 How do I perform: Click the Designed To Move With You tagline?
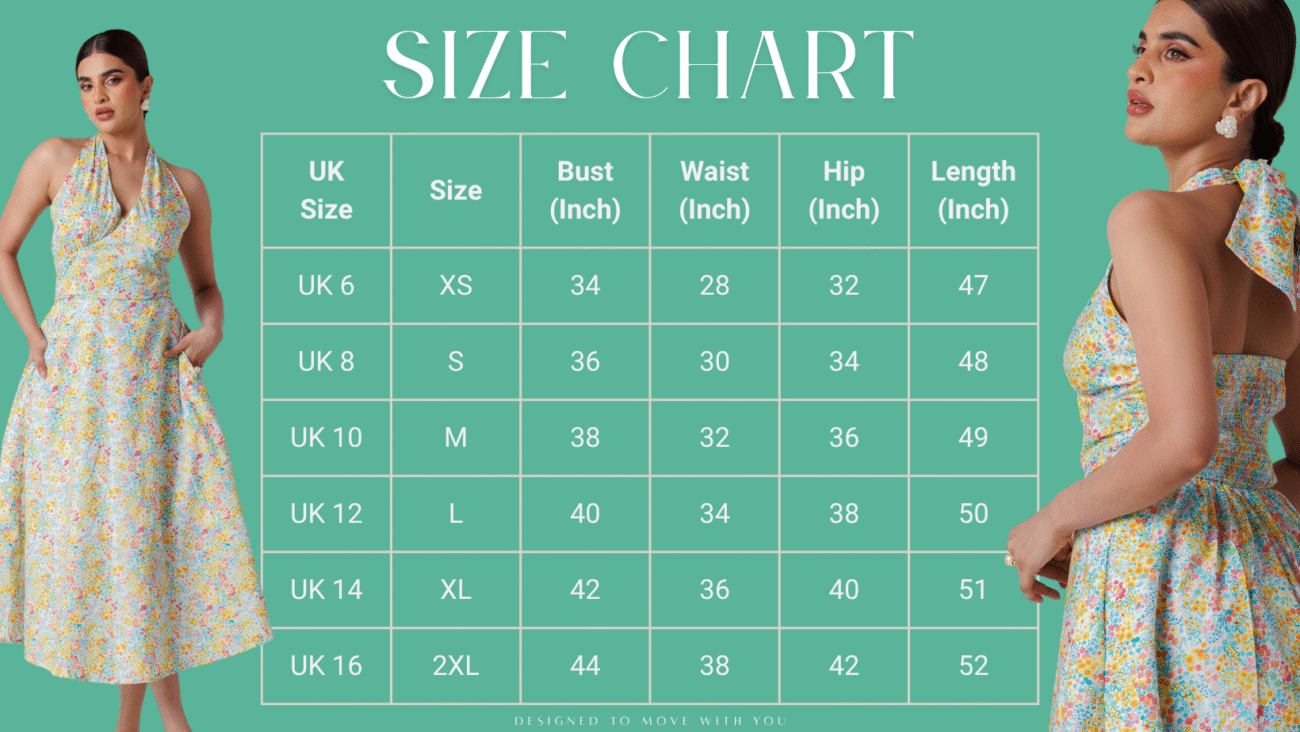[x=650, y=720]
